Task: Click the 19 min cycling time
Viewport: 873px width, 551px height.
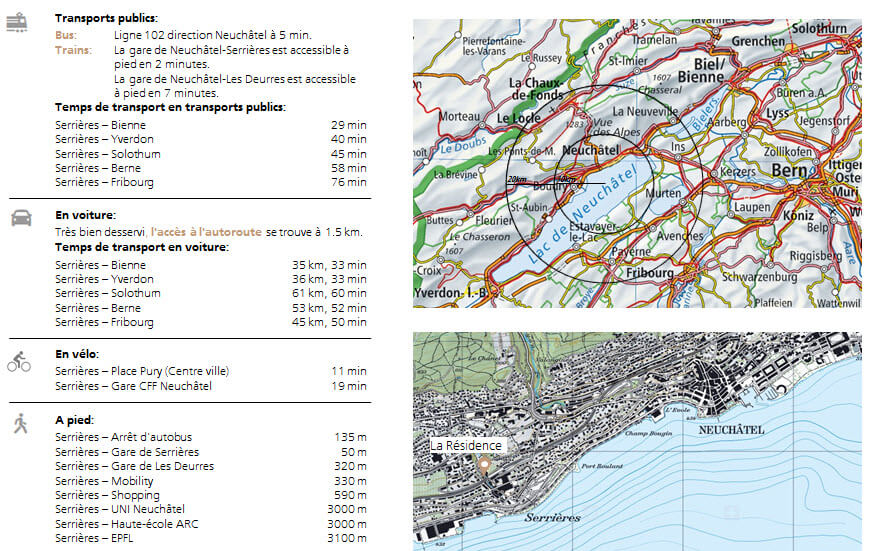Action: (349, 386)
